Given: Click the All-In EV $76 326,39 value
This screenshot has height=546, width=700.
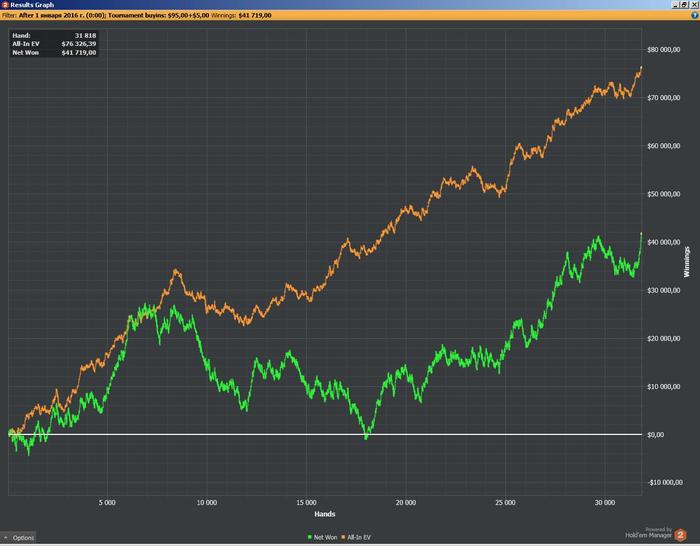Looking at the screenshot, I should (79, 44).
